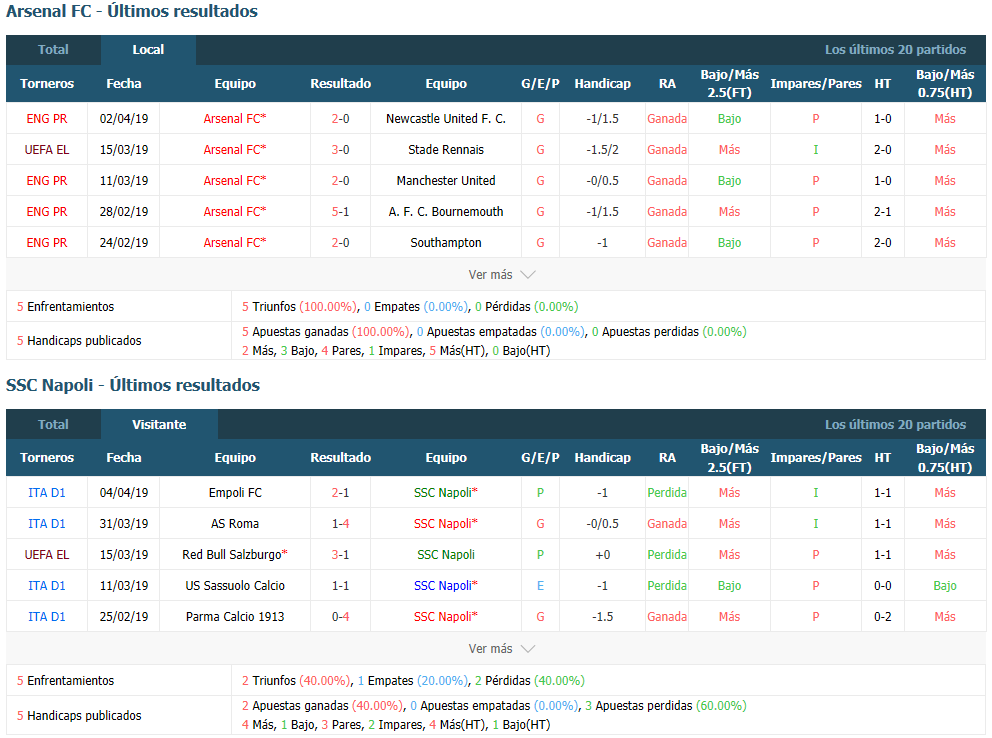The height and width of the screenshot is (738, 992).
Task: Open AS Roma team link
Action: (235, 524)
